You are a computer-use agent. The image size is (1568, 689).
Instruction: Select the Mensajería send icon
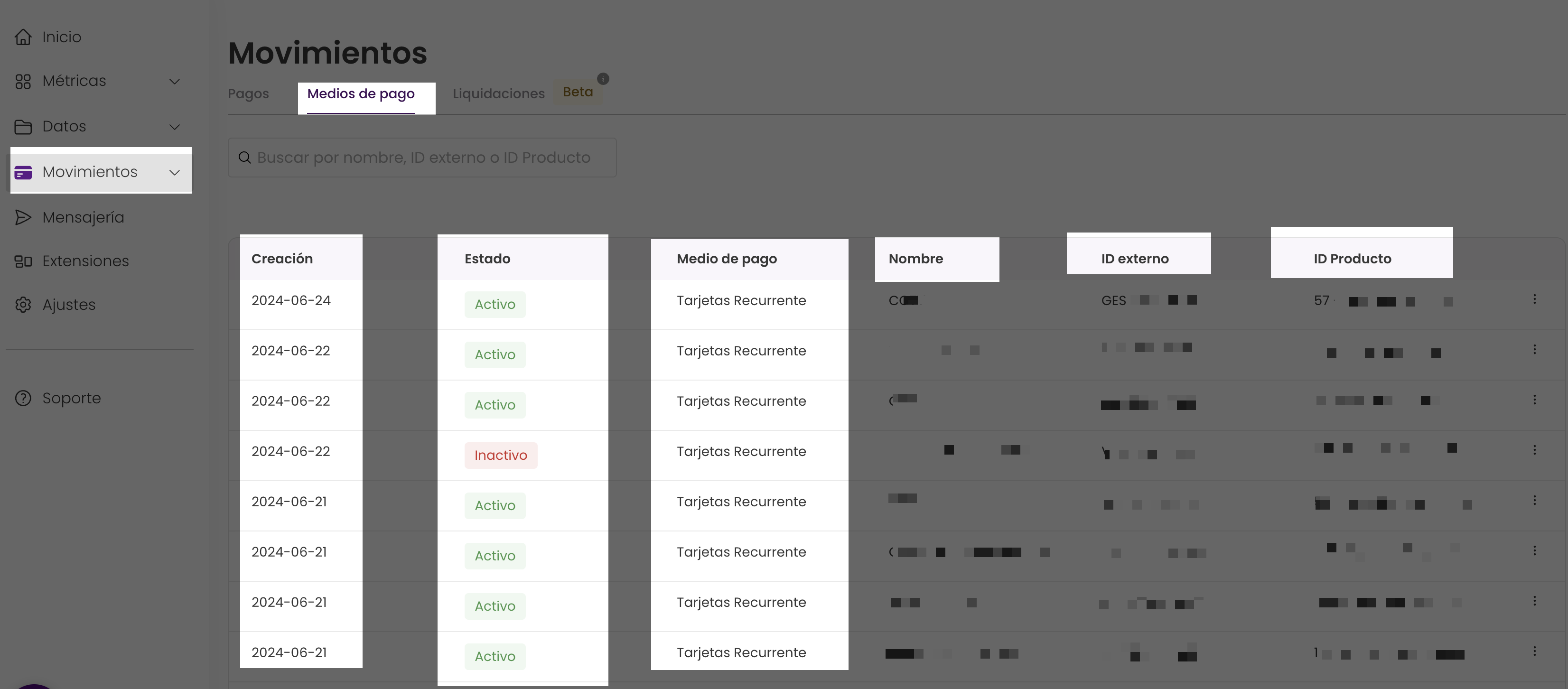(x=23, y=217)
